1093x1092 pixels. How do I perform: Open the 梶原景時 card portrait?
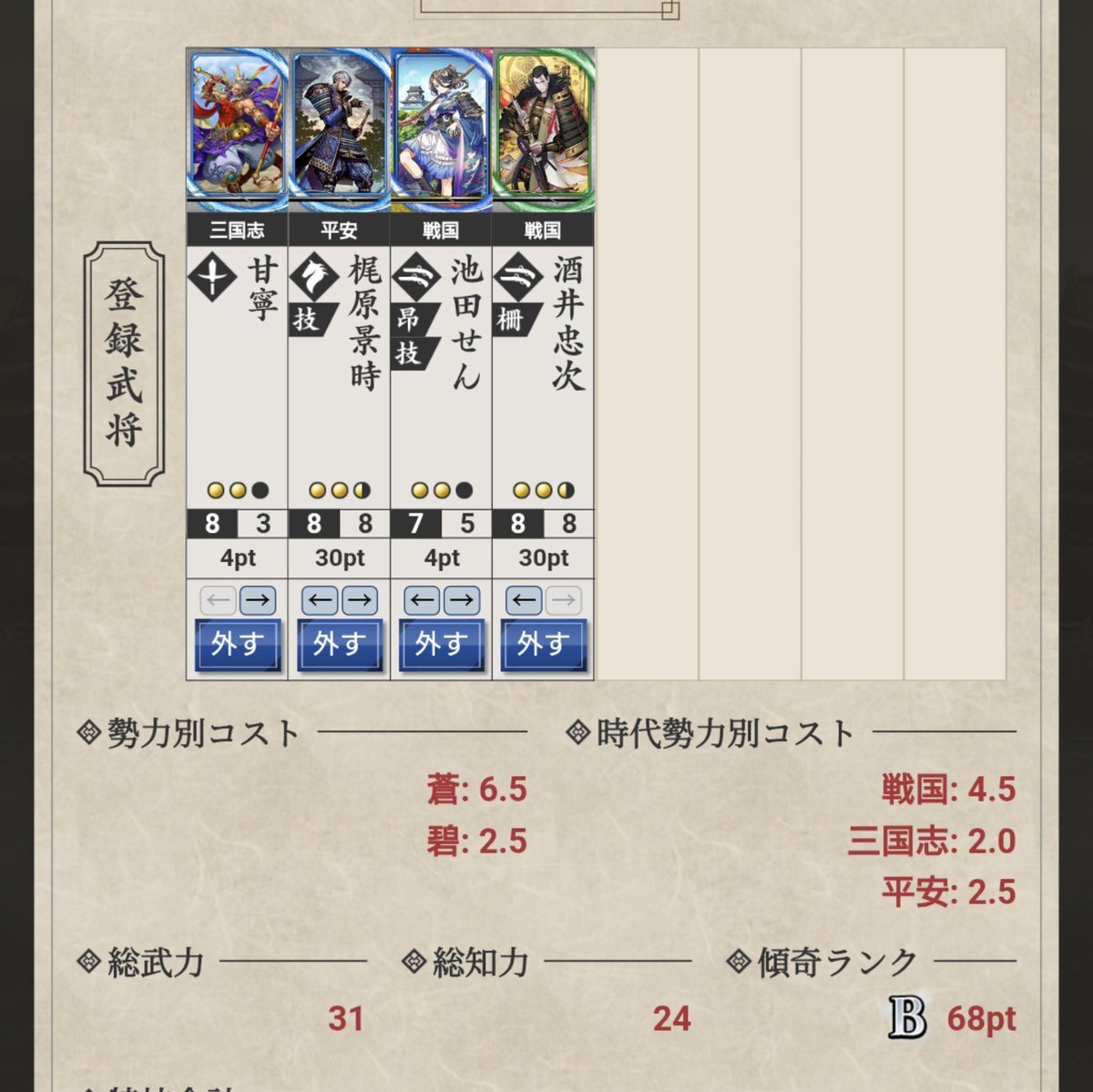339,124
